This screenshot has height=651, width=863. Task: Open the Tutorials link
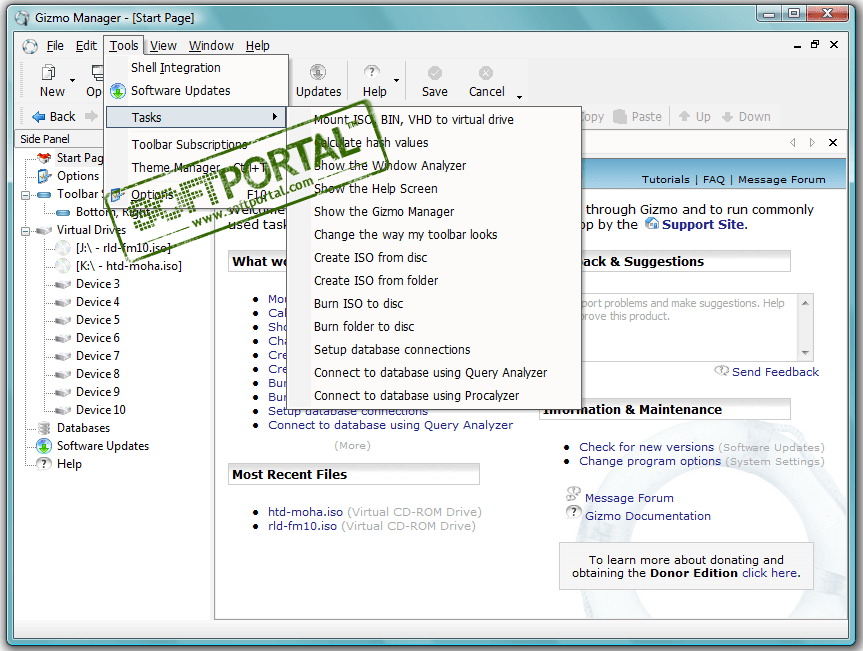[x=665, y=179]
